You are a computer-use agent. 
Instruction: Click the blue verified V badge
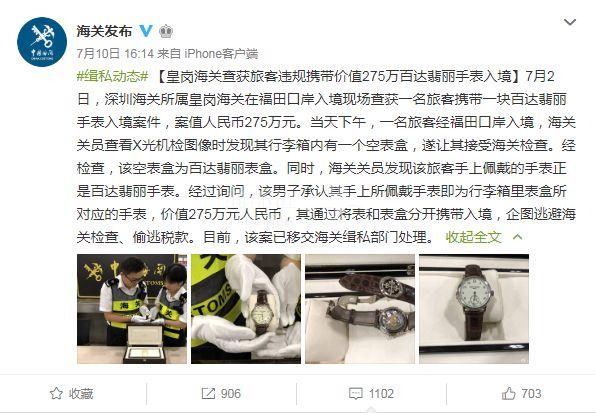pos(146,31)
